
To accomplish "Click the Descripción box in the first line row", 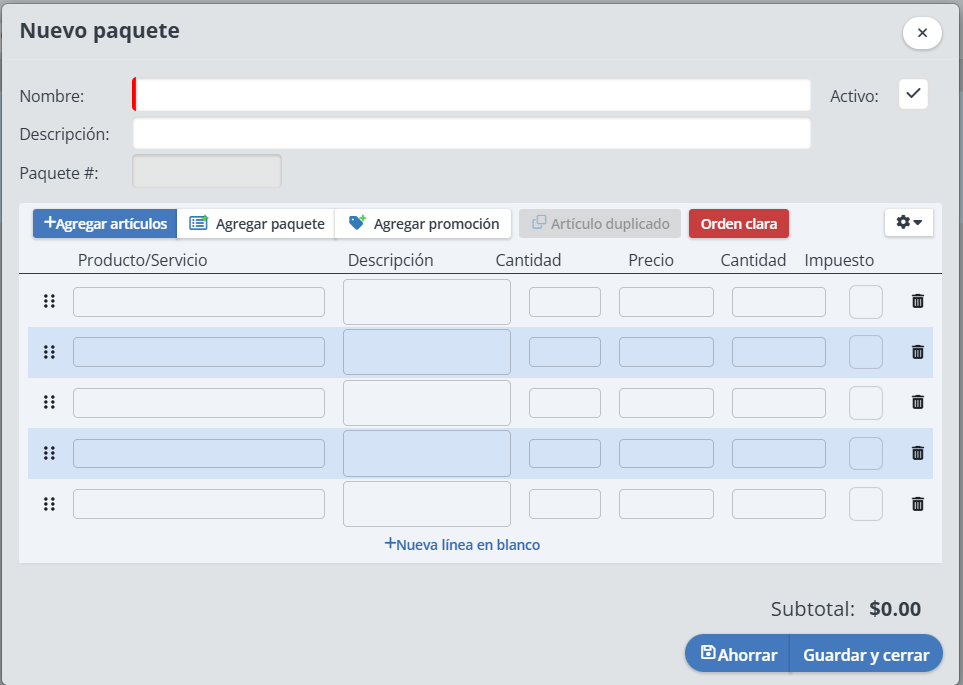I will click(x=427, y=302).
